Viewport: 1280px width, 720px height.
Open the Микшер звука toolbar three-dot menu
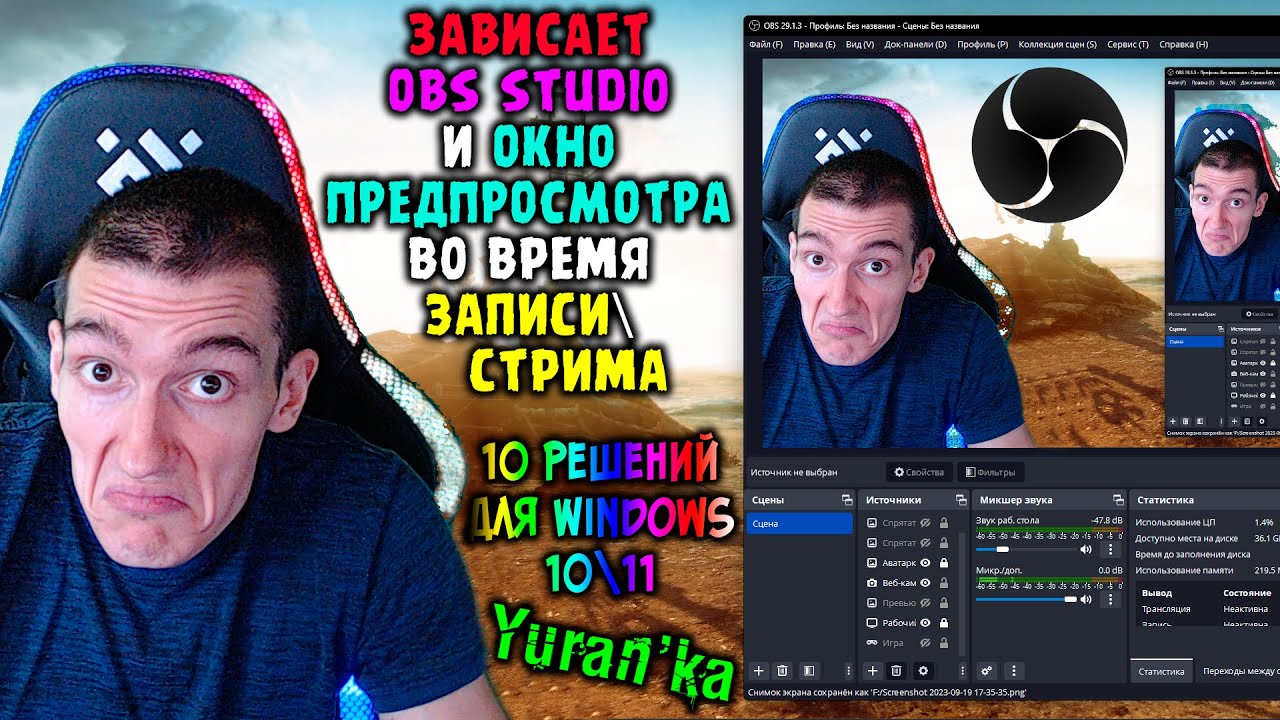1014,671
